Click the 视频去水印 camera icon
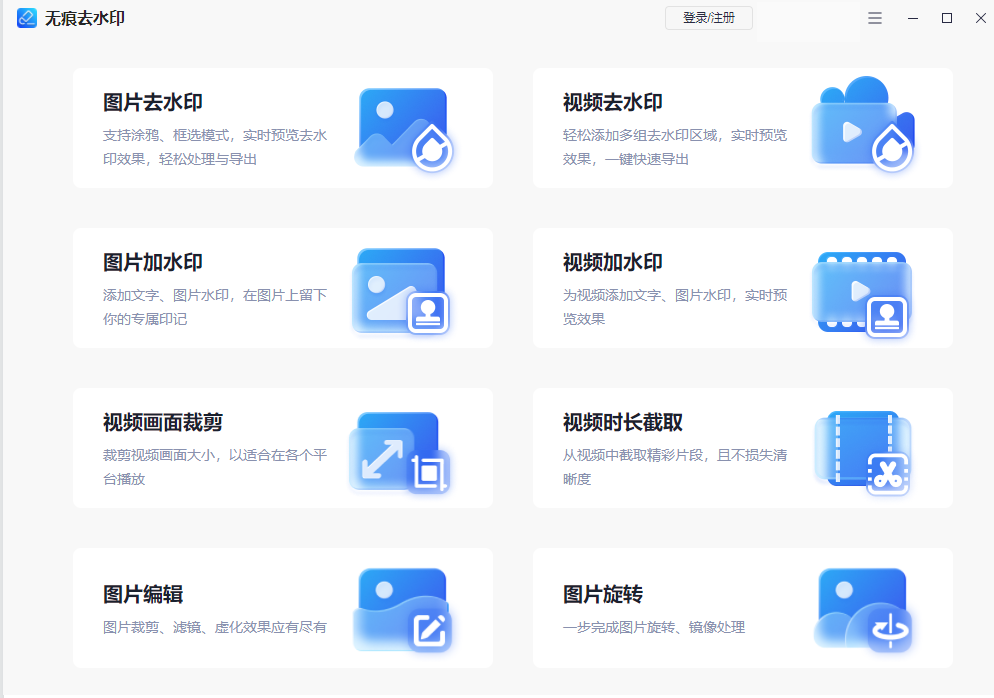 (x=862, y=125)
